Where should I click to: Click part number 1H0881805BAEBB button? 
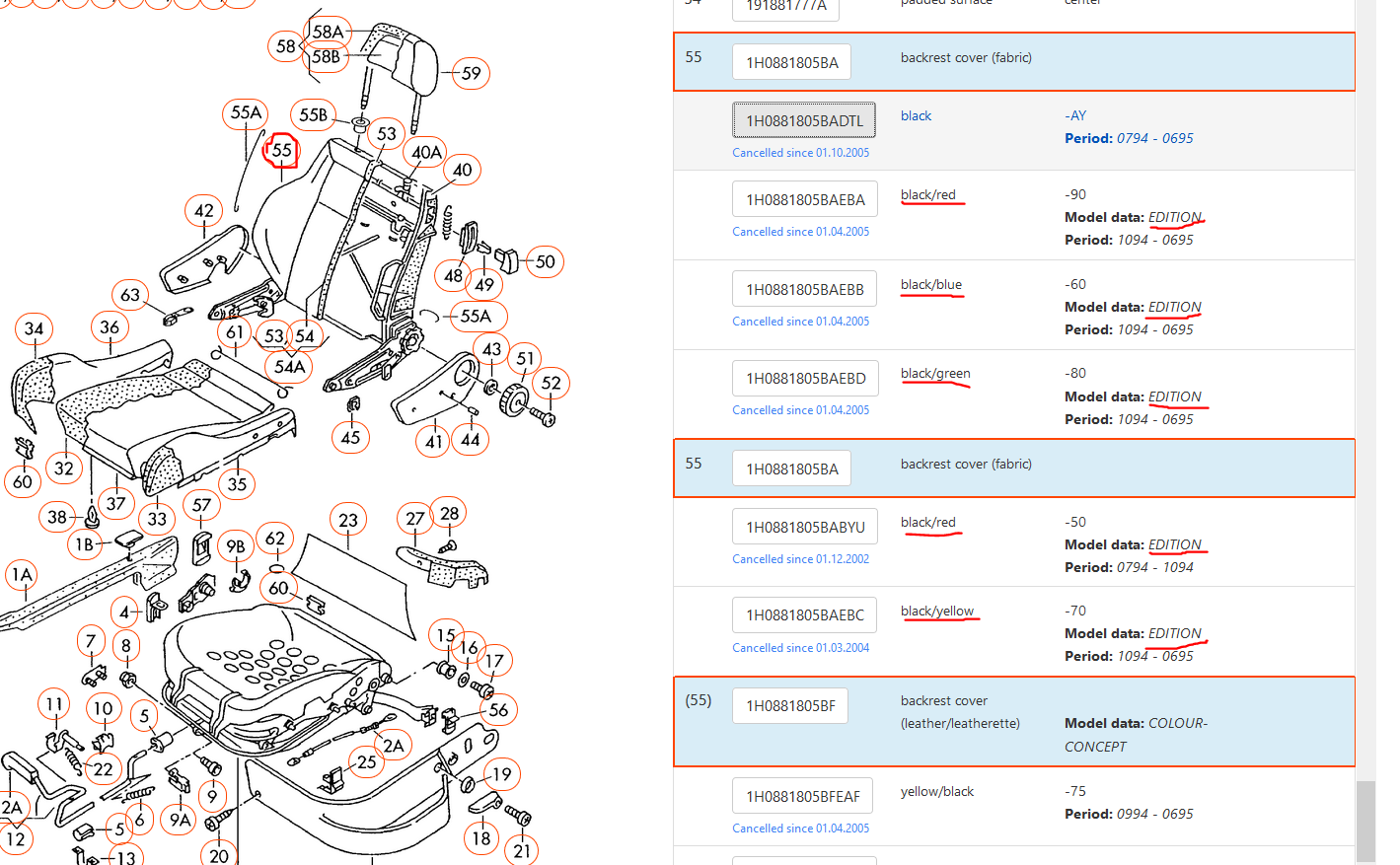point(804,289)
